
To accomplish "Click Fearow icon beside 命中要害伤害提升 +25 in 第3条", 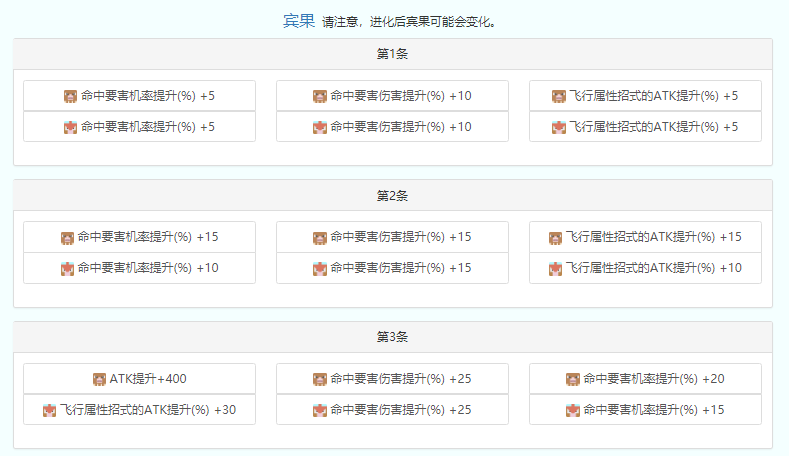I will (x=320, y=410).
